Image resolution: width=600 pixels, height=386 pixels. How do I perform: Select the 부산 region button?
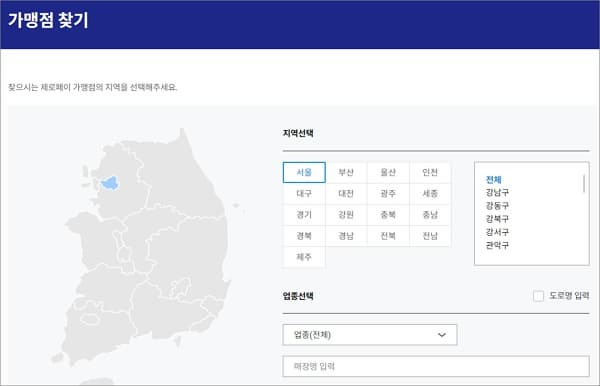[346, 172]
